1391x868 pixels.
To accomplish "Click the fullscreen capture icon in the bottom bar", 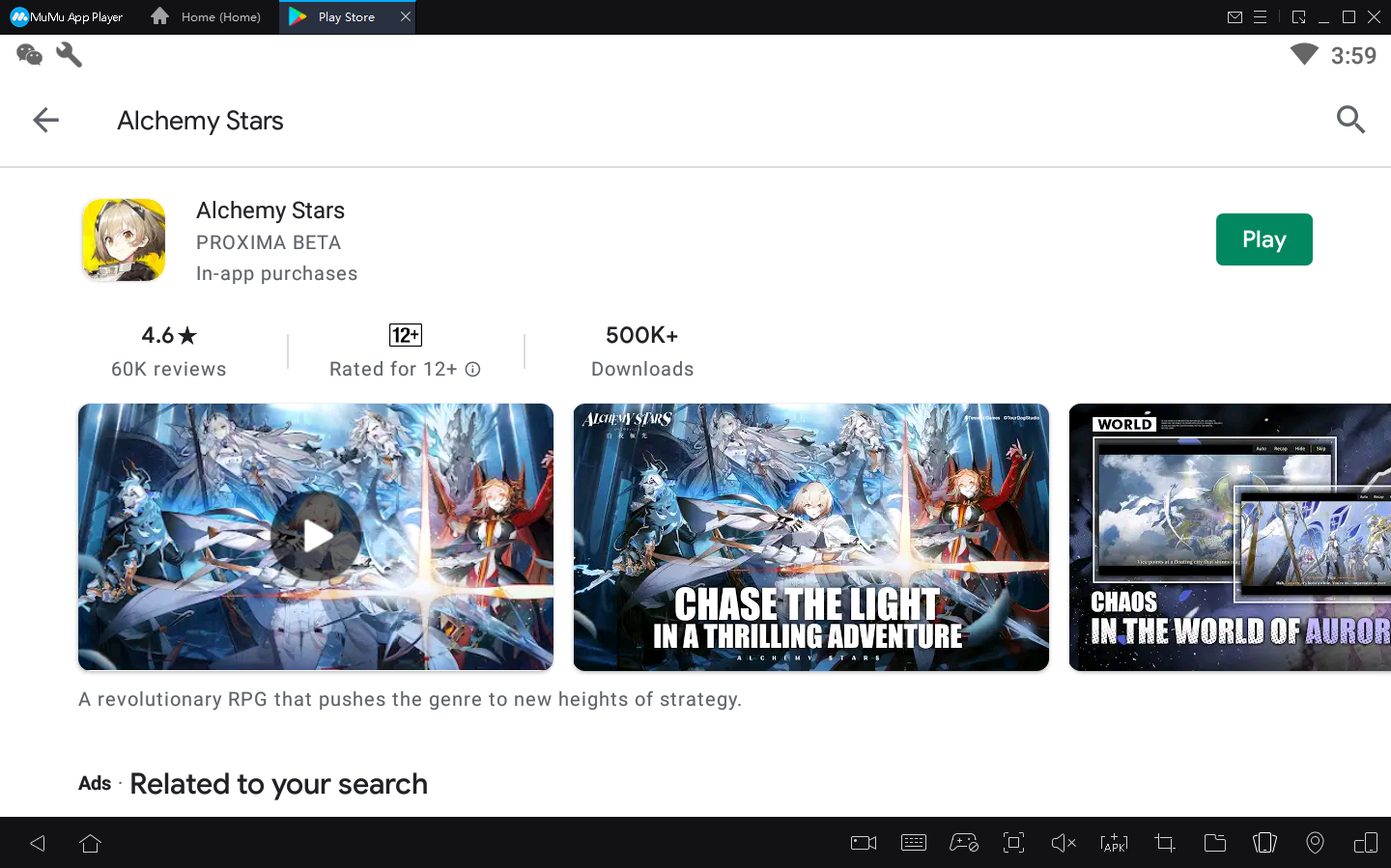I will click(1013, 843).
